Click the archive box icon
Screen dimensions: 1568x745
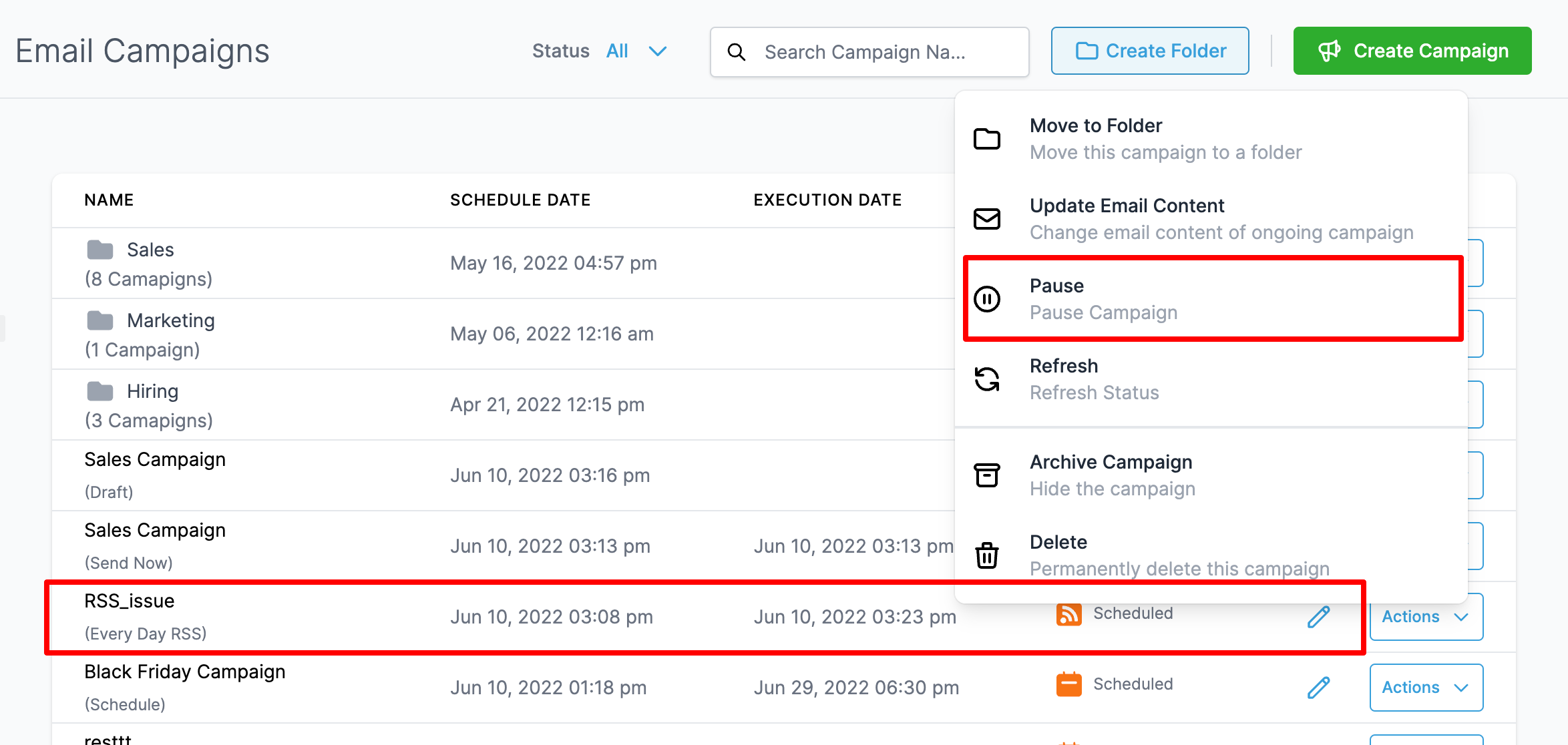click(986, 475)
